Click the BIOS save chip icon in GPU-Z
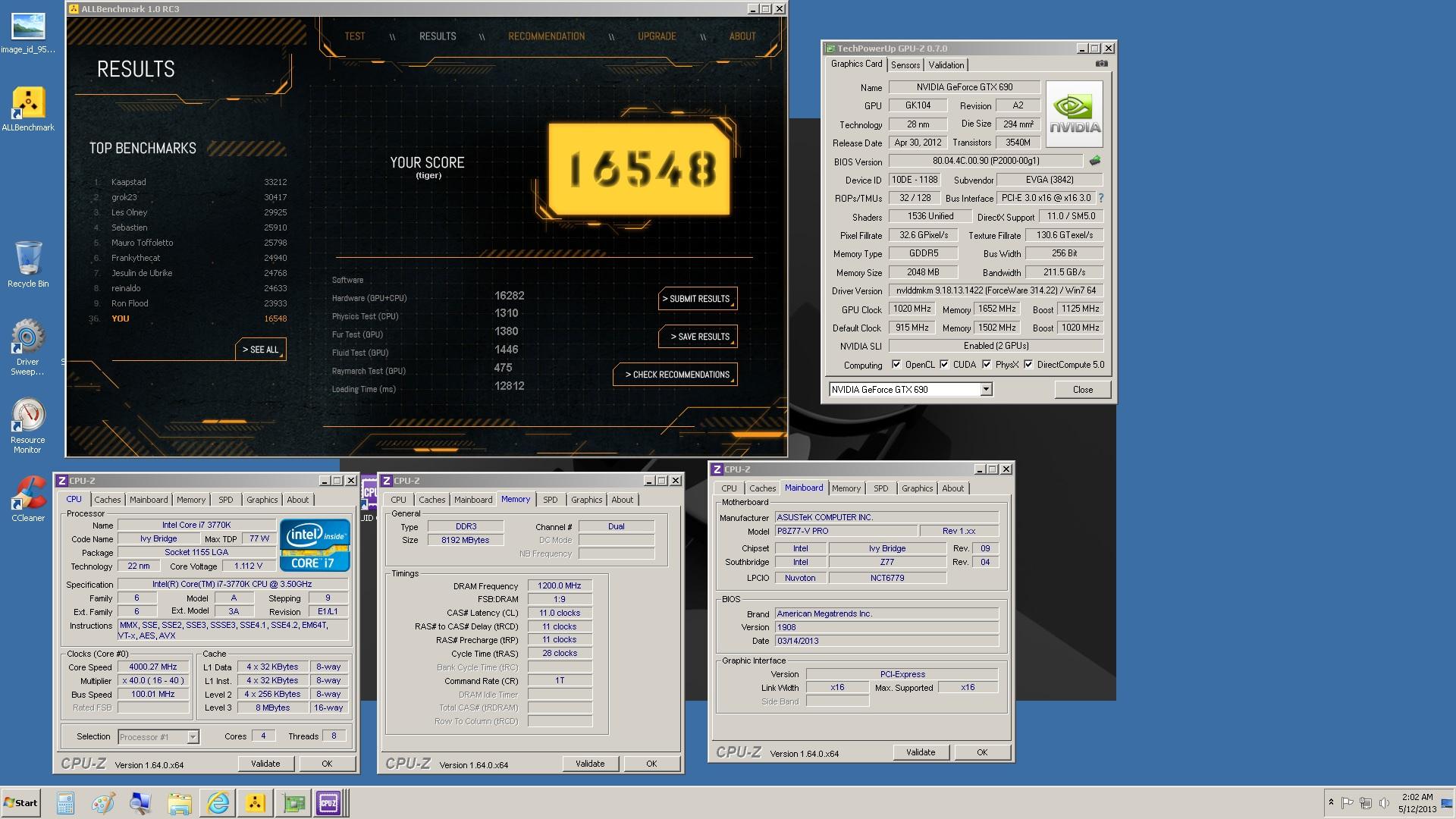 coord(1095,161)
